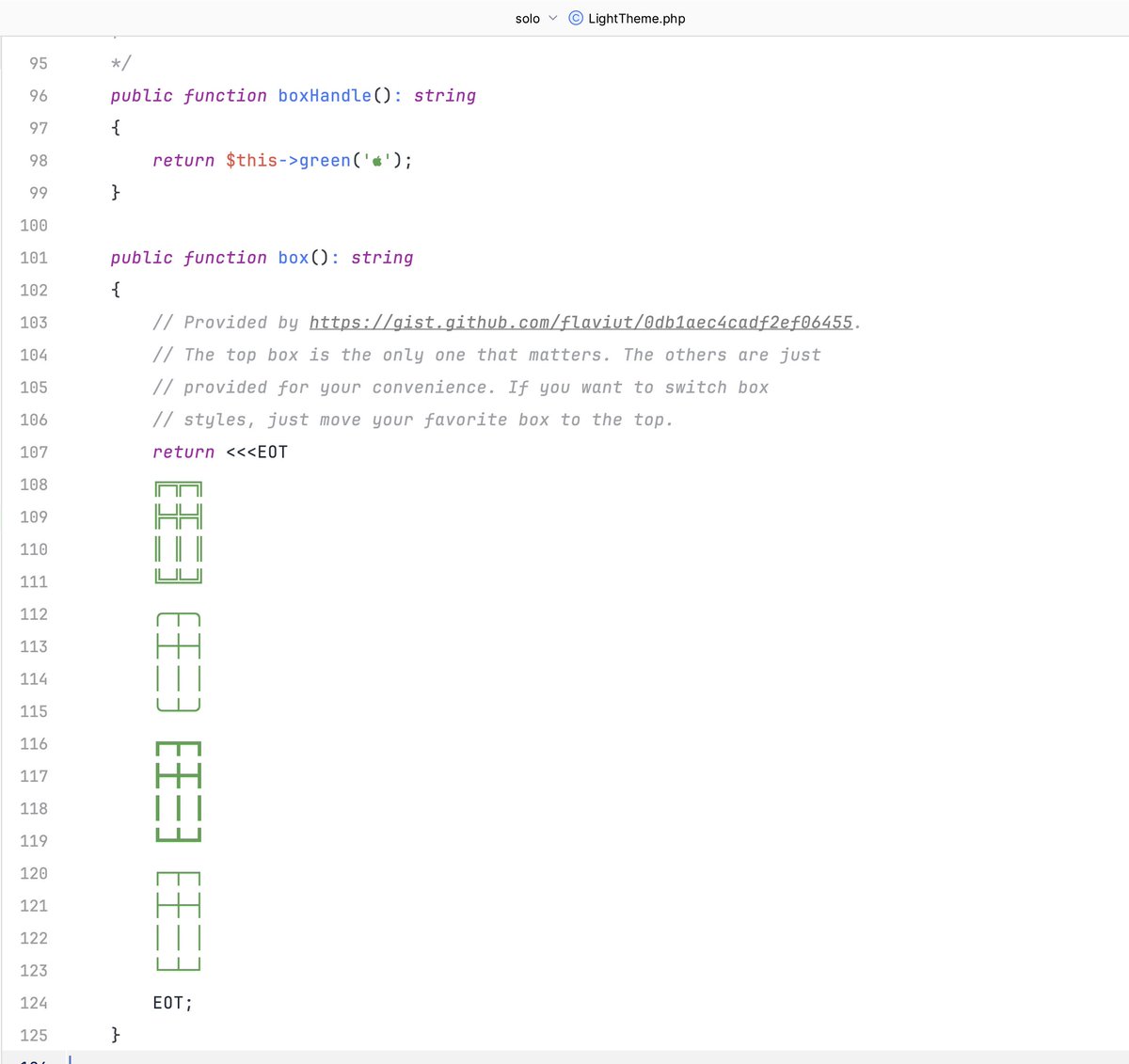Click string return type of box()
The height and width of the screenshot is (1064, 1129).
382,258
